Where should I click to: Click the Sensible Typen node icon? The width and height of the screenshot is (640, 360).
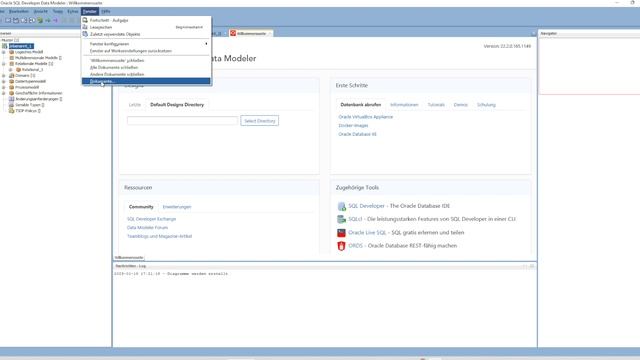11,105
